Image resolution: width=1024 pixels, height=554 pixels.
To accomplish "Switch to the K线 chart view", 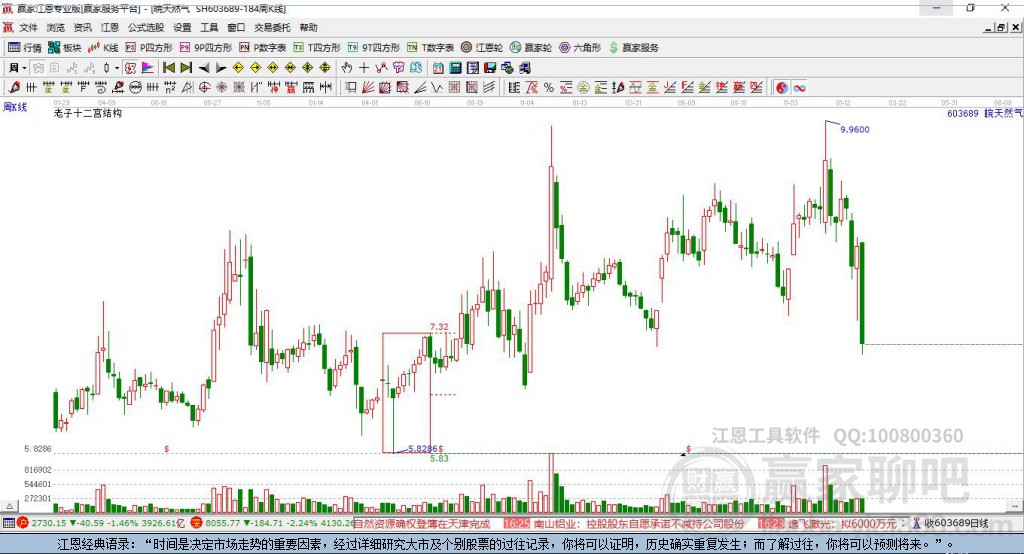I will pos(103,48).
